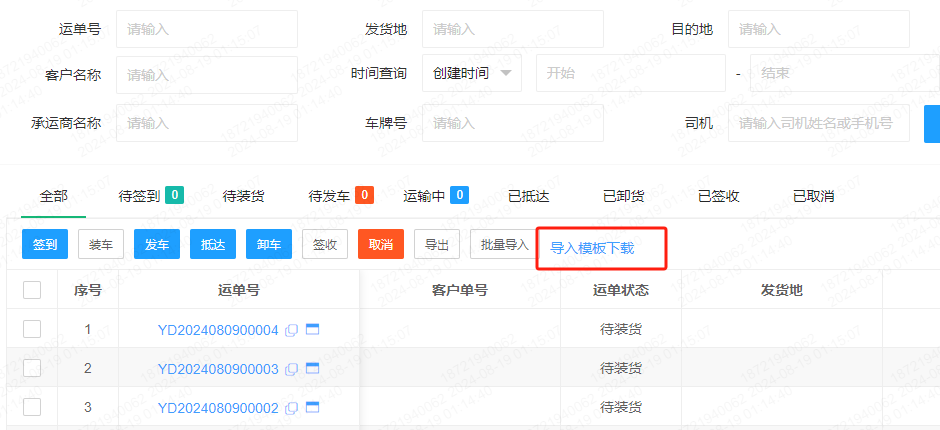The image size is (940, 430).
Task: Click the 运单号 column header in table
Action: [x=239, y=290]
